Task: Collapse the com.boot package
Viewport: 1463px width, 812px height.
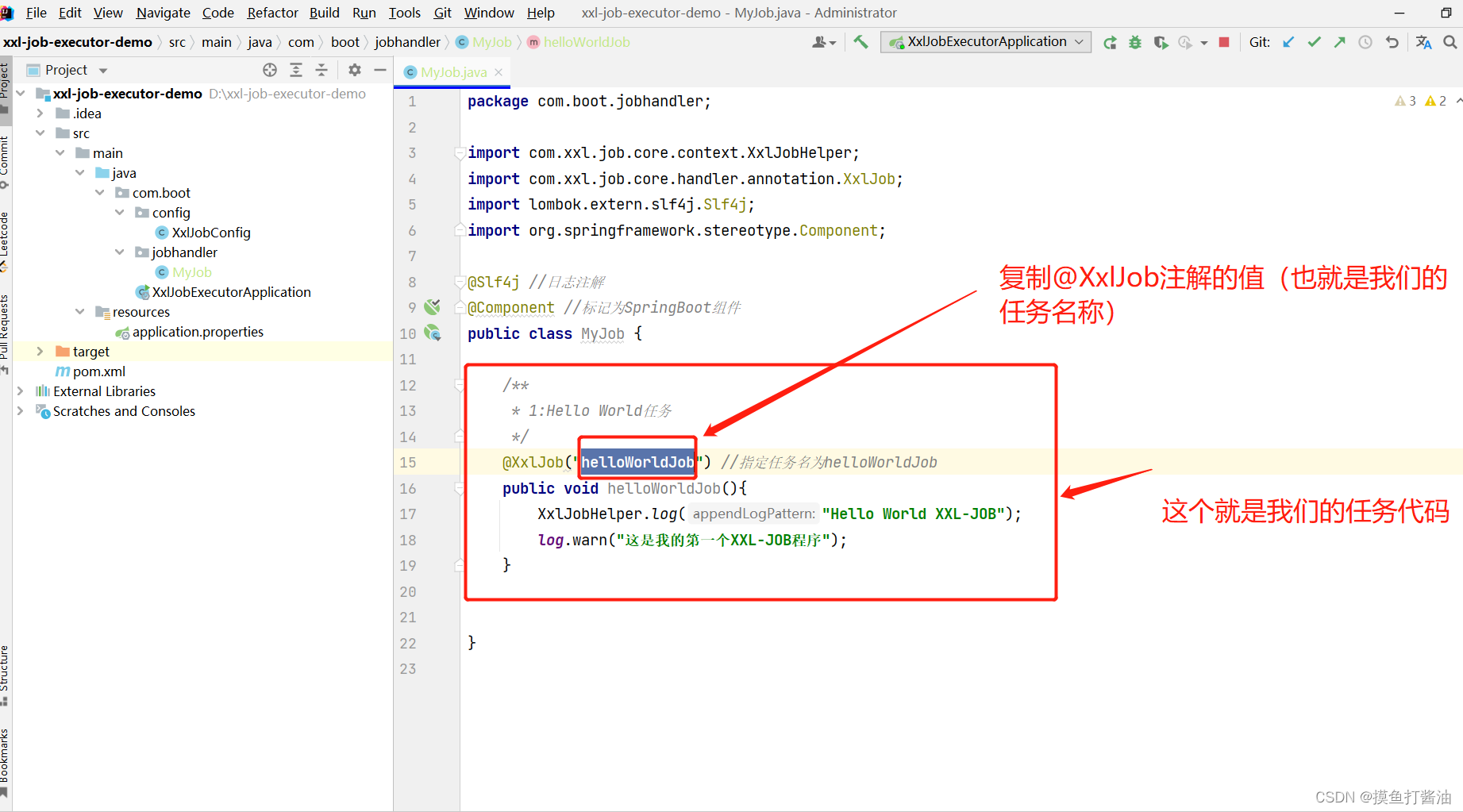Action: 100,193
